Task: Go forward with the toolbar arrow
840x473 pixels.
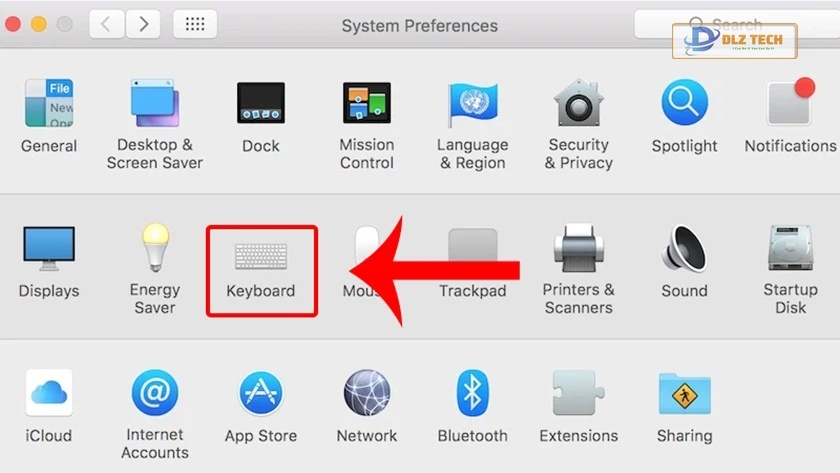Action: click(144, 24)
